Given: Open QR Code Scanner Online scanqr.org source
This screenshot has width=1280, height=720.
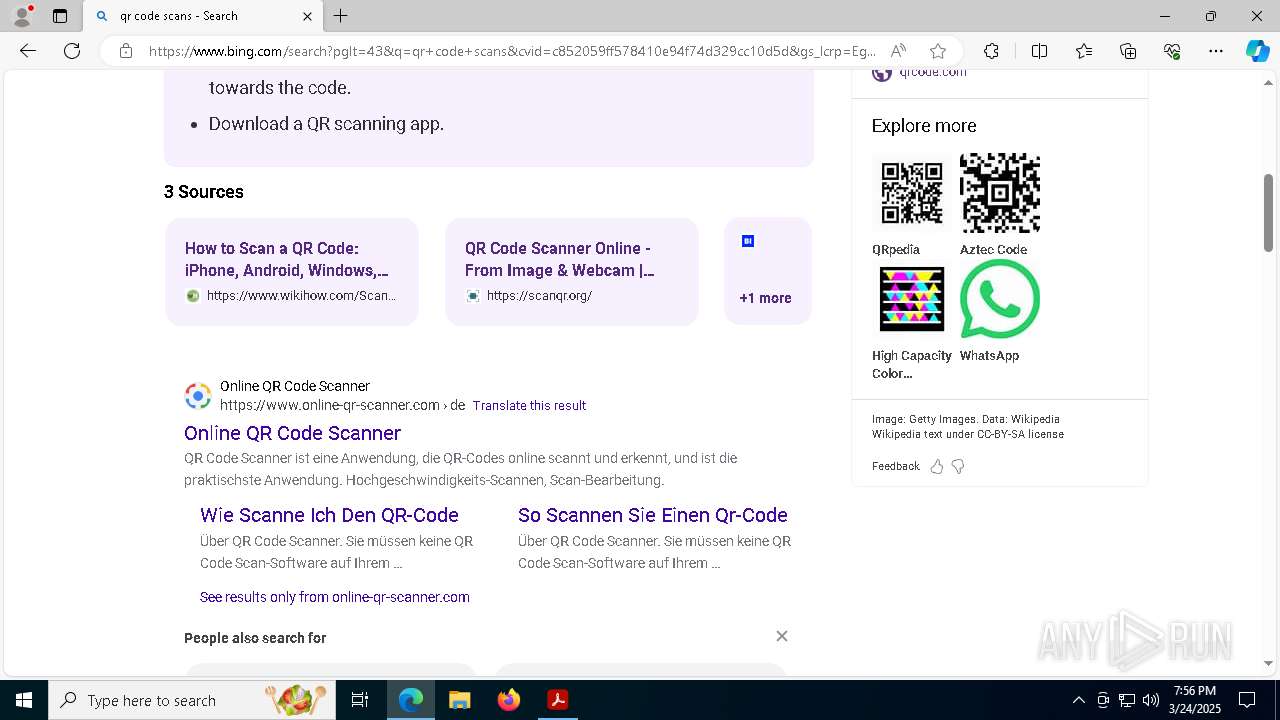Looking at the screenshot, I should coord(572,271).
